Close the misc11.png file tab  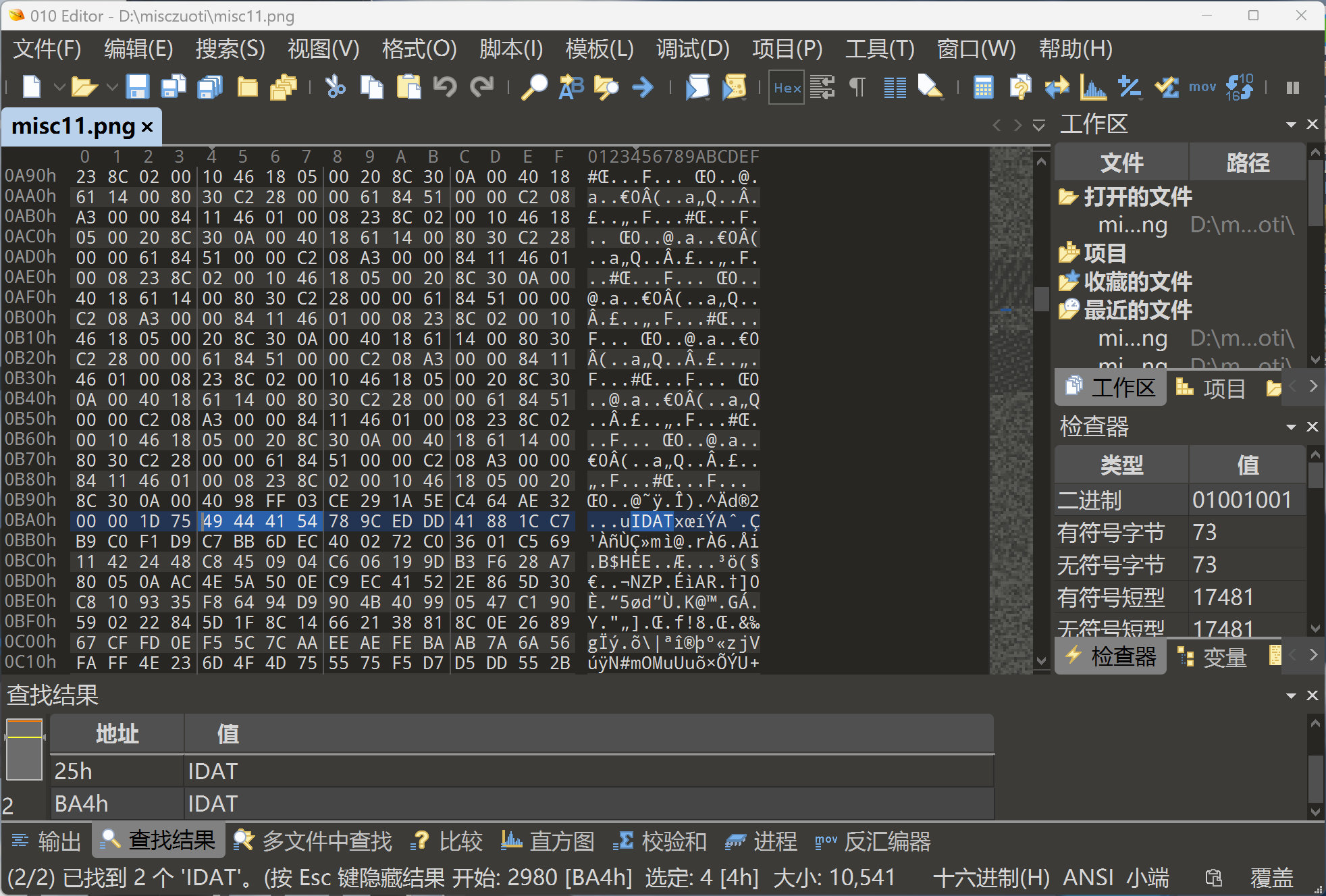[147, 126]
